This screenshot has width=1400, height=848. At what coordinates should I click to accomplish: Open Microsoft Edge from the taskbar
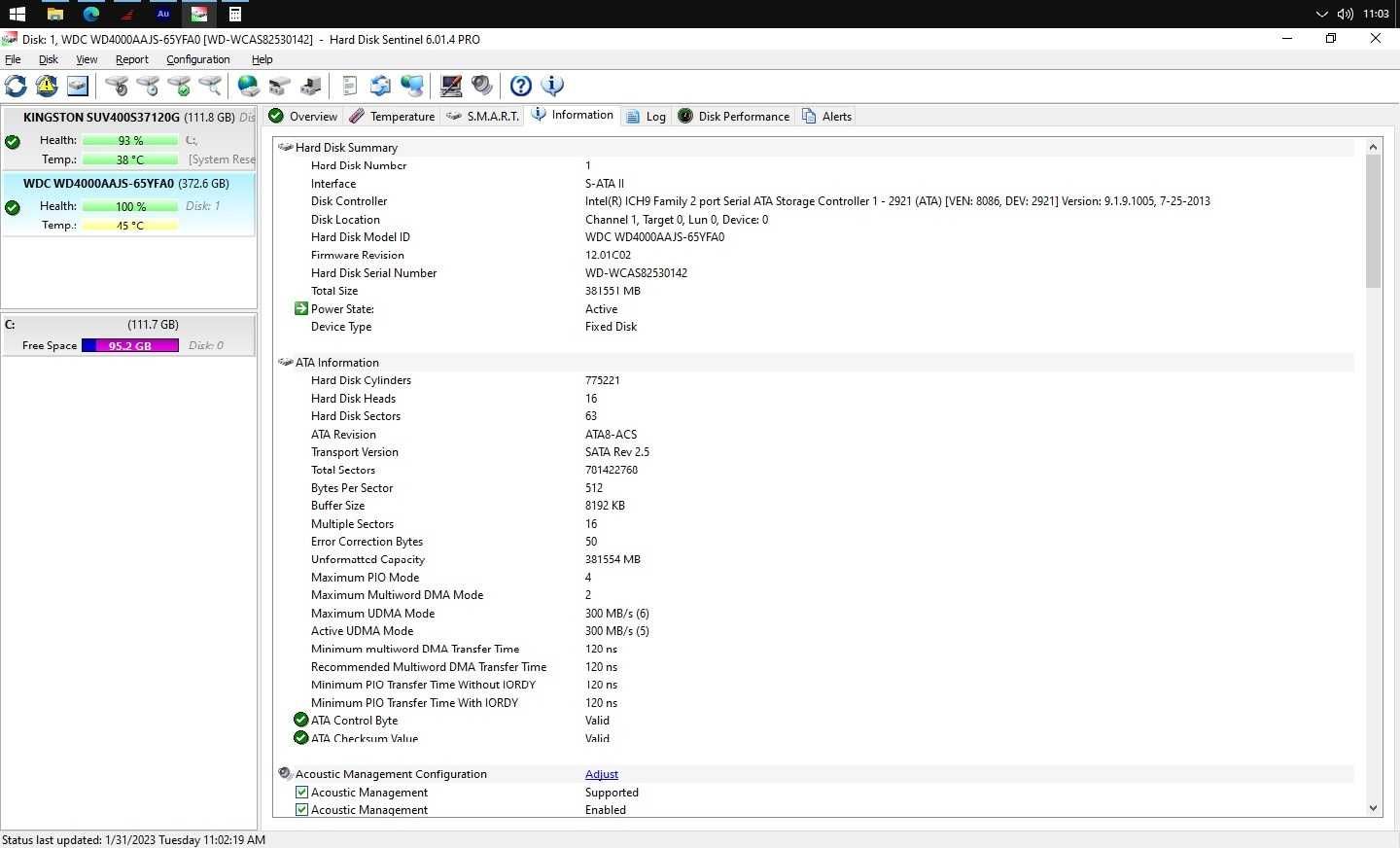click(x=91, y=14)
